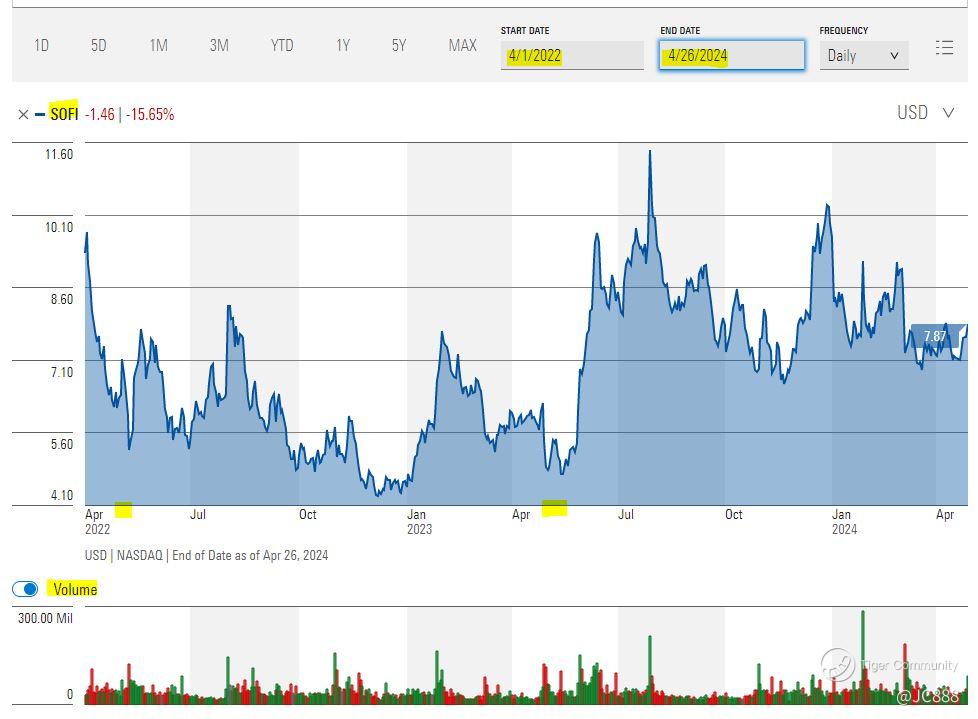Select the 1D time range
Viewport: 978px width, 719px height.
41,46
